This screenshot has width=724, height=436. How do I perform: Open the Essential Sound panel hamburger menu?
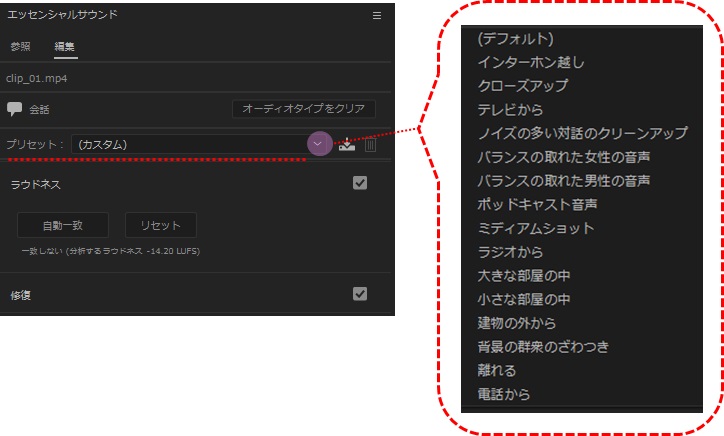(x=377, y=16)
